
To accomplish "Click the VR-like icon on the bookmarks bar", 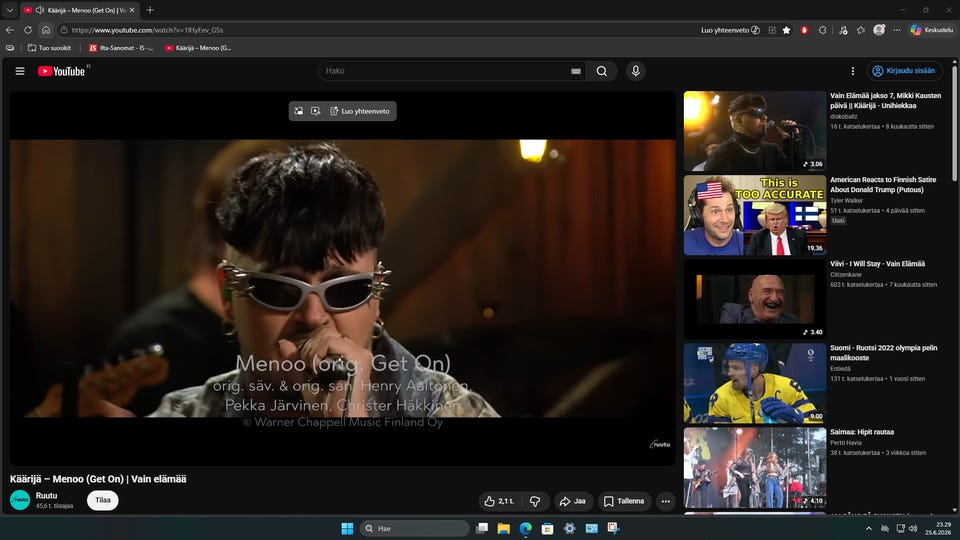I will pos(10,48).
